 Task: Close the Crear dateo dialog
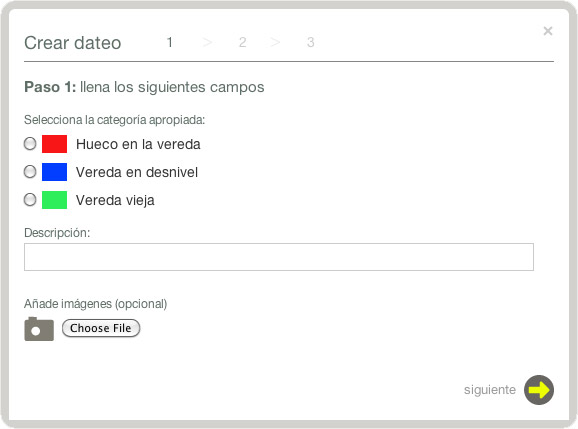[x=548, y=31]
